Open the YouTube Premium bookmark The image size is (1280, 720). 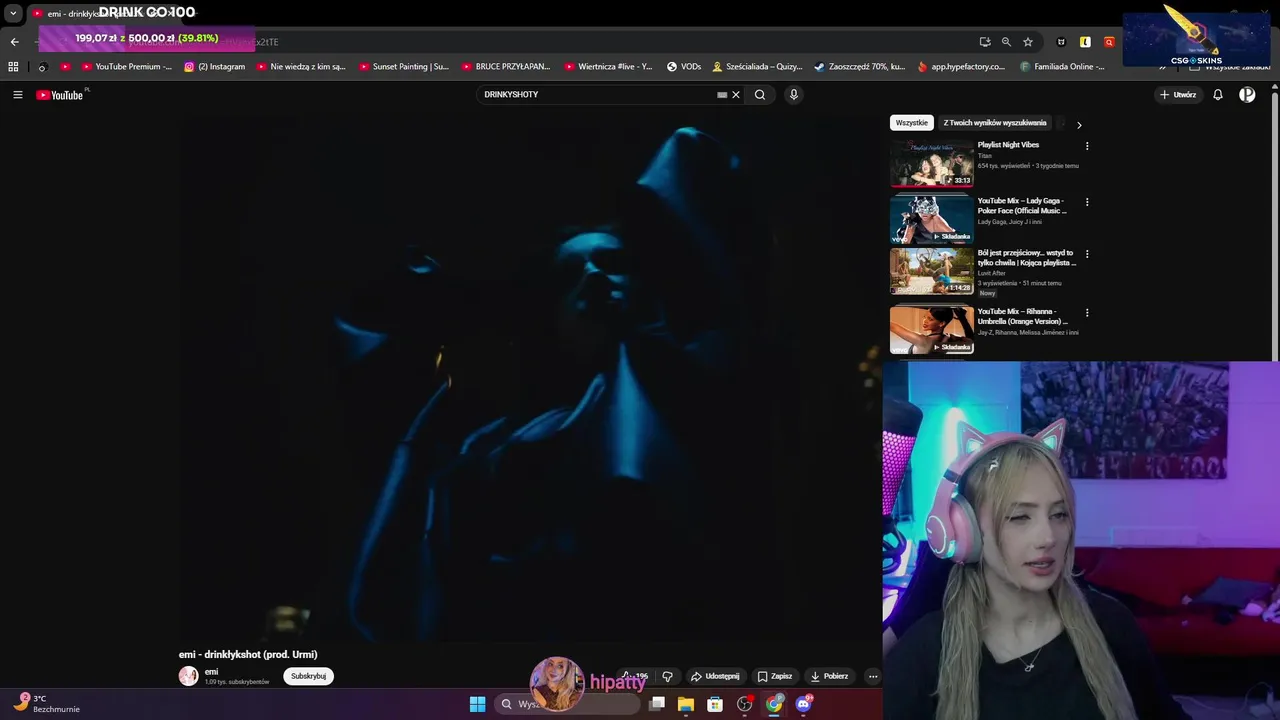click(127, 67)
